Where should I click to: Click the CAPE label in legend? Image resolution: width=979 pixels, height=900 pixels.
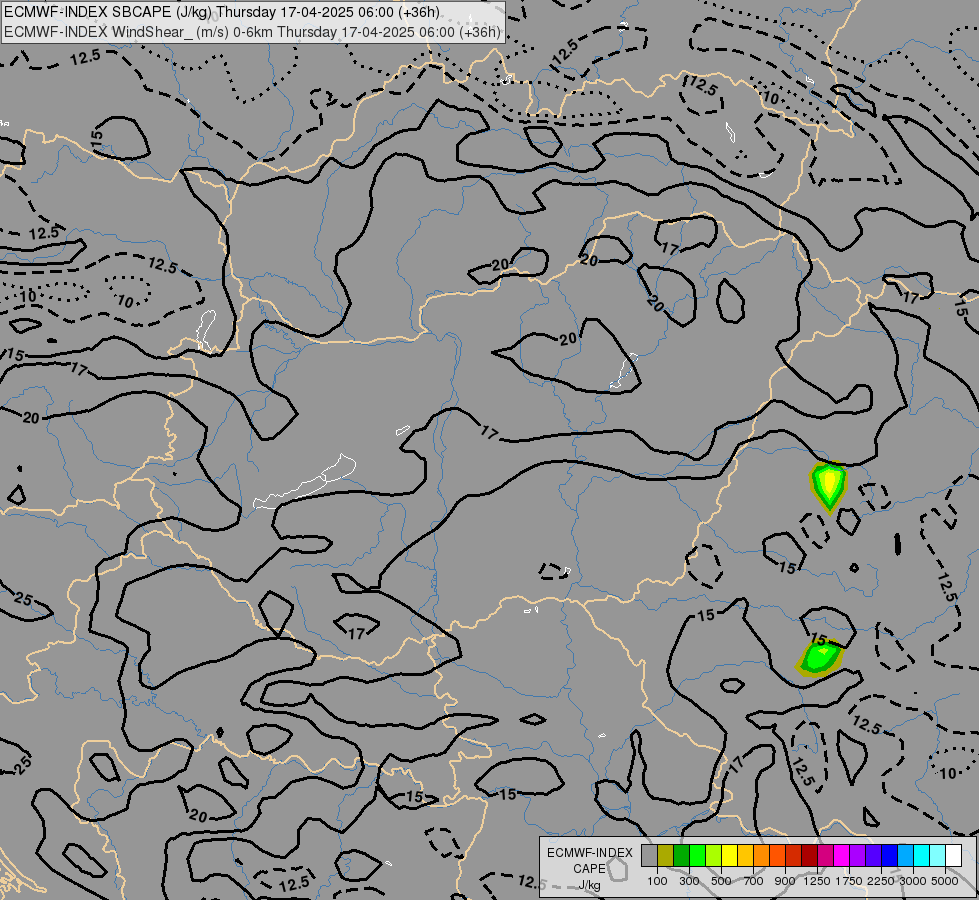coord(589,869)
